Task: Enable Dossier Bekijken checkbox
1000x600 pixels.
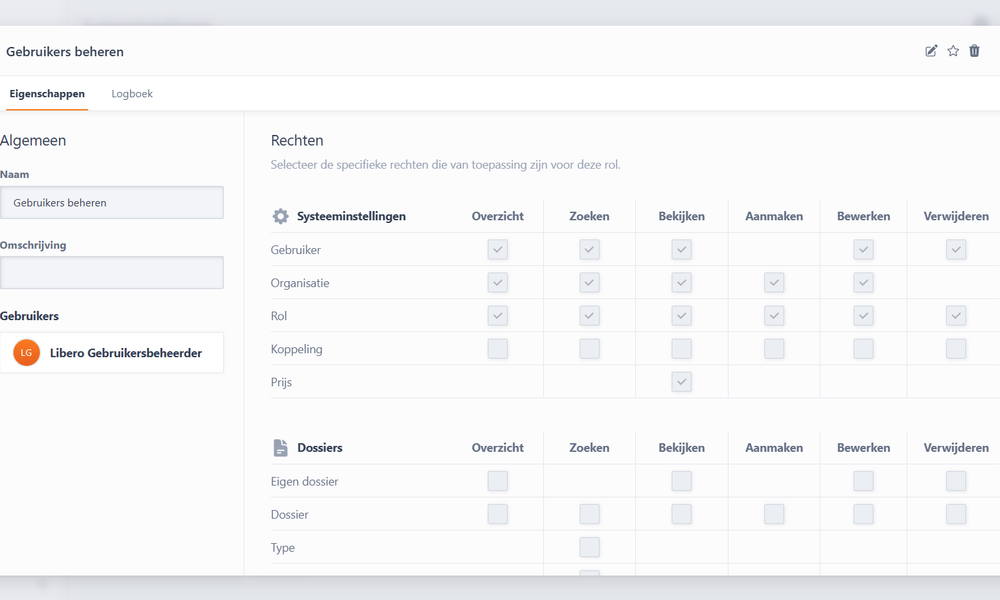Action: click(681, 514)
